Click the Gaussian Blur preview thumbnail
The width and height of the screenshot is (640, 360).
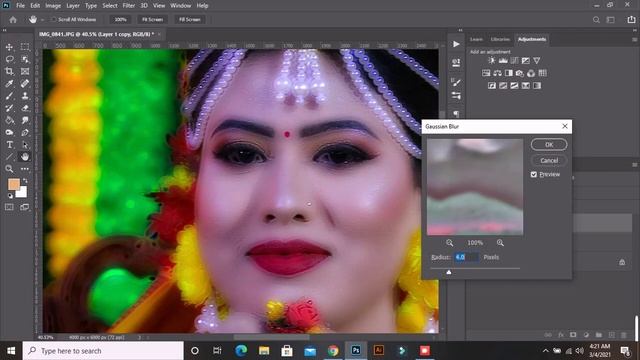tap(475, 187)
